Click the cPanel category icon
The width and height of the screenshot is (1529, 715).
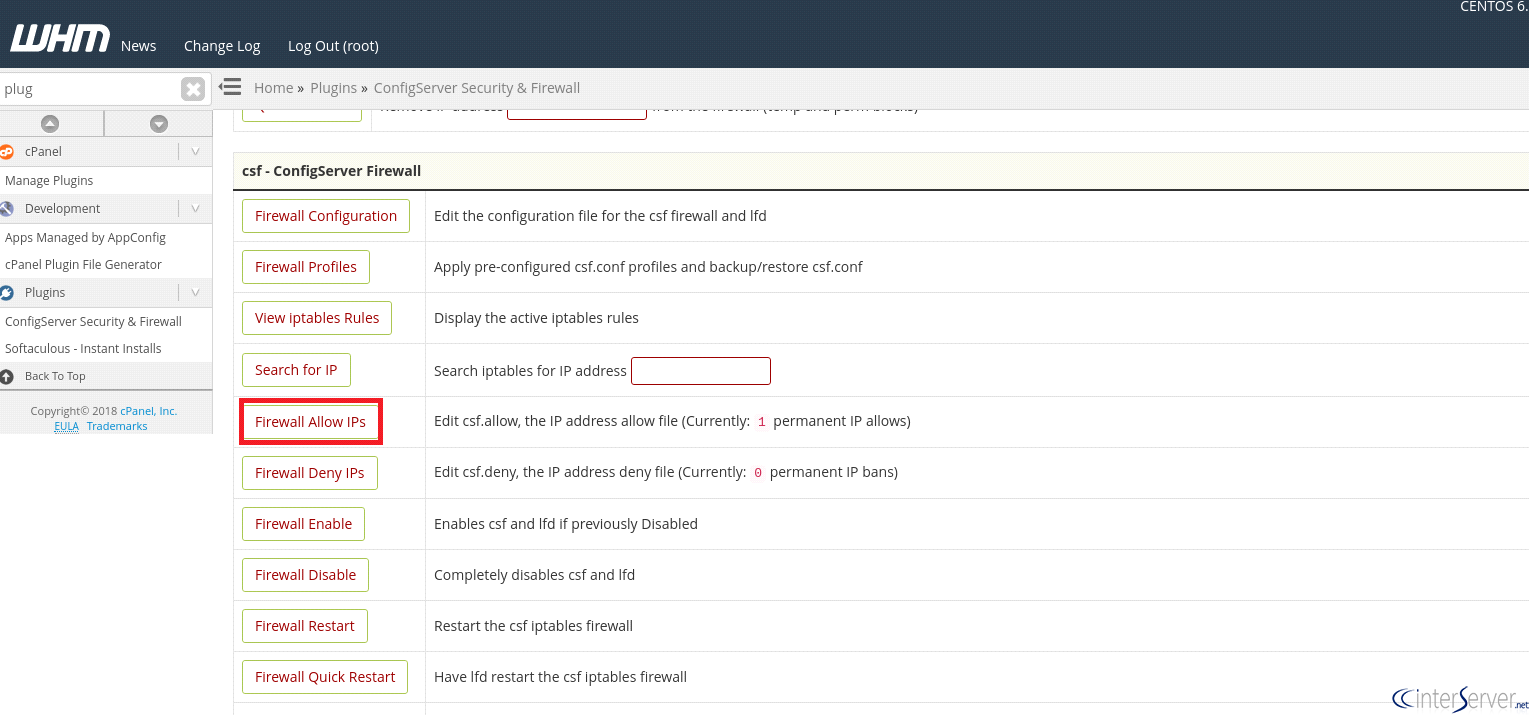pyautogui.click(x=7, y=152)
